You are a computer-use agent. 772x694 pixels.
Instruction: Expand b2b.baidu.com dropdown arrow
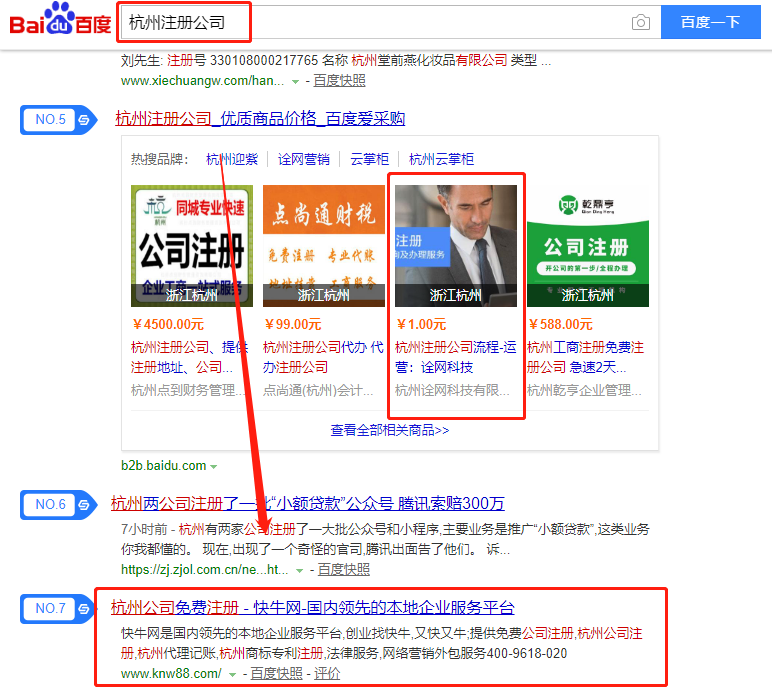[214, 467]
